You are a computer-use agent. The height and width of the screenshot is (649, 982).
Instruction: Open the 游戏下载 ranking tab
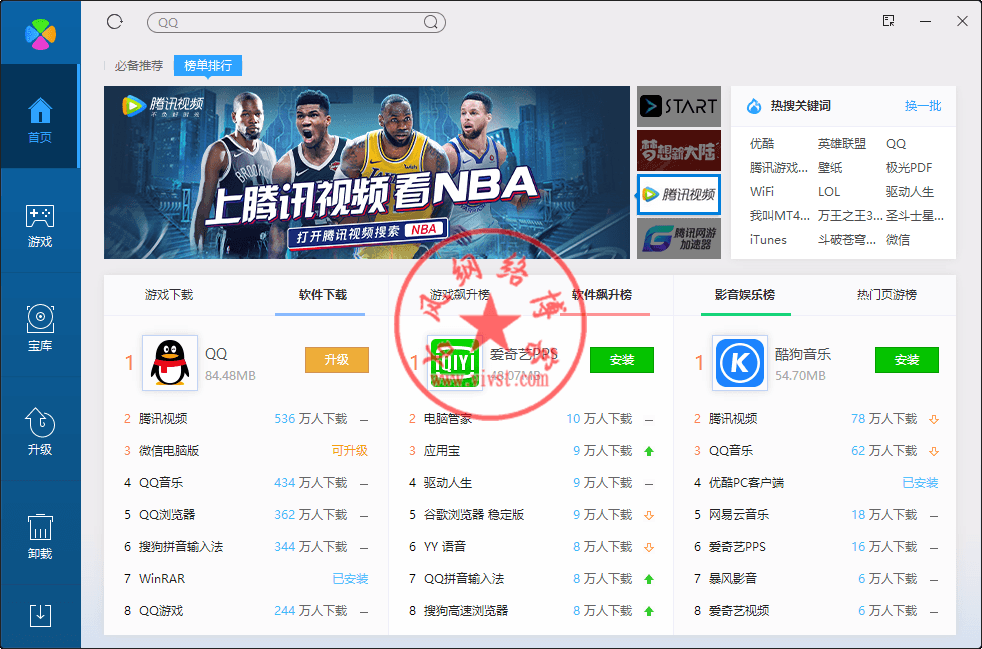(x=169, y=294)
